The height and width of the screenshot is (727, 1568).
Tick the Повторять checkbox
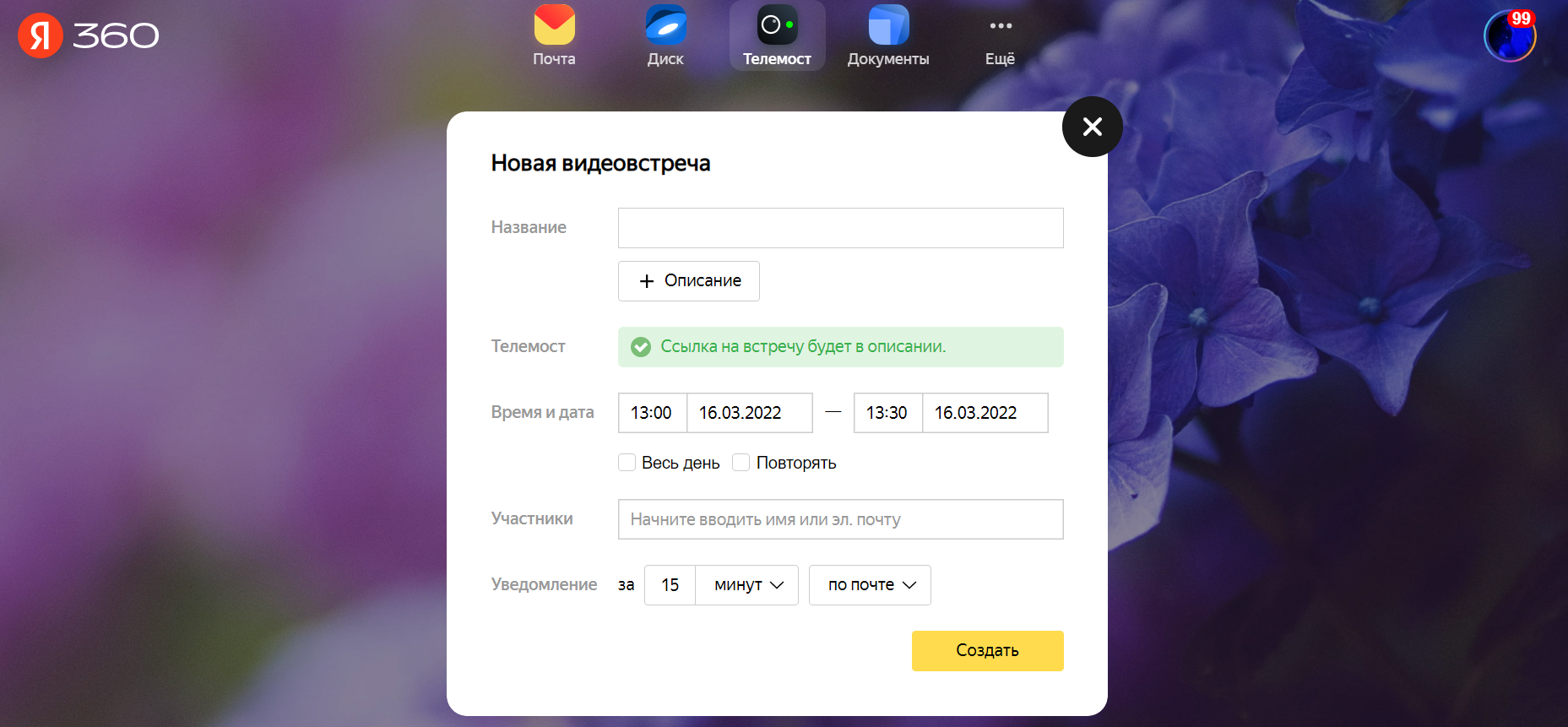click(741, 463)
